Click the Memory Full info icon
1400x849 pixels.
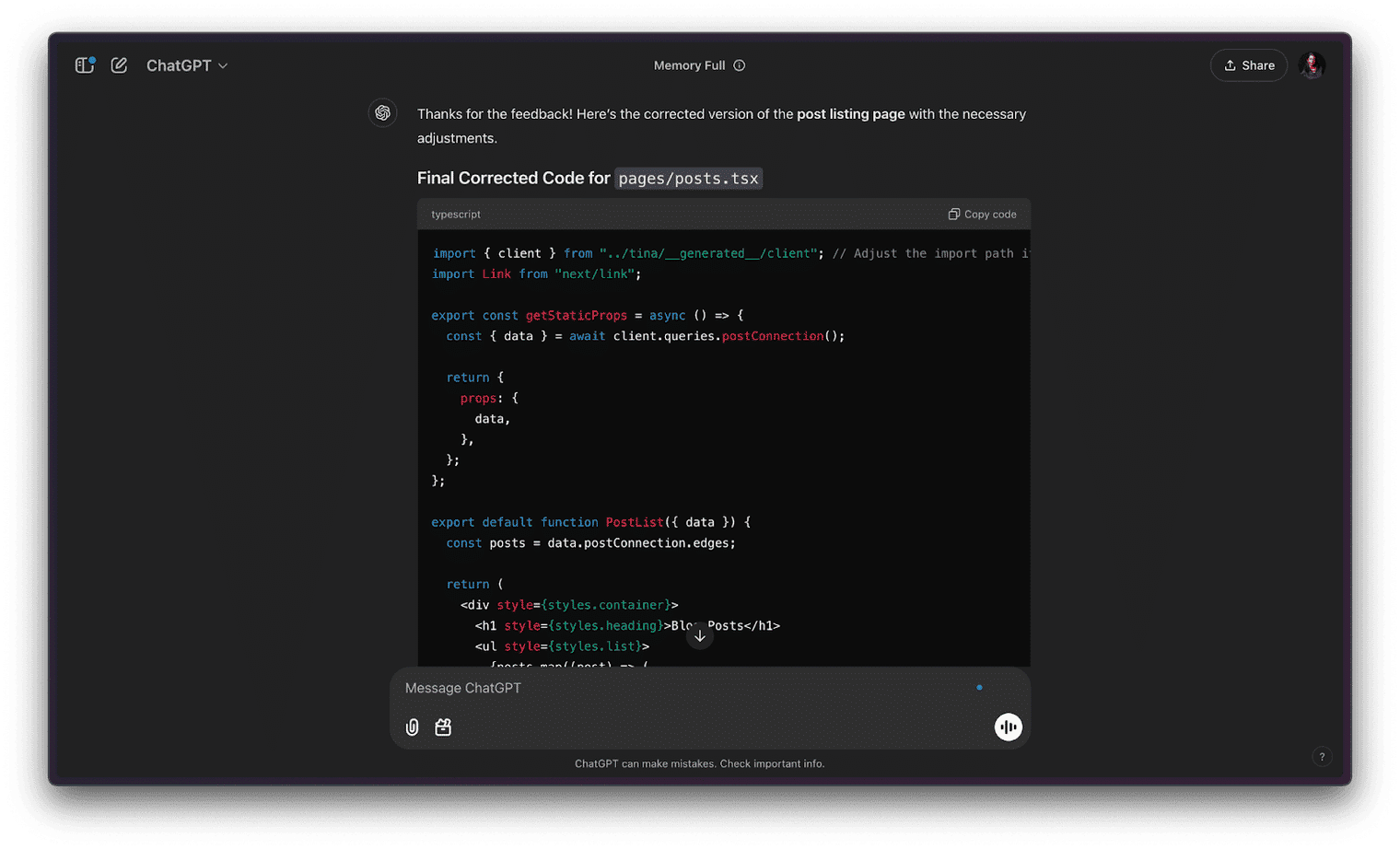coord(739,65)
